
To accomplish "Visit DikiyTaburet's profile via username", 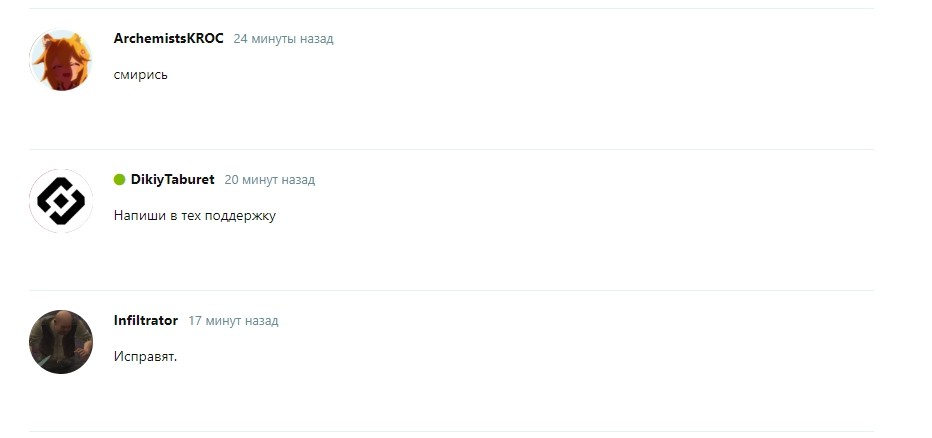I will 172,179.
